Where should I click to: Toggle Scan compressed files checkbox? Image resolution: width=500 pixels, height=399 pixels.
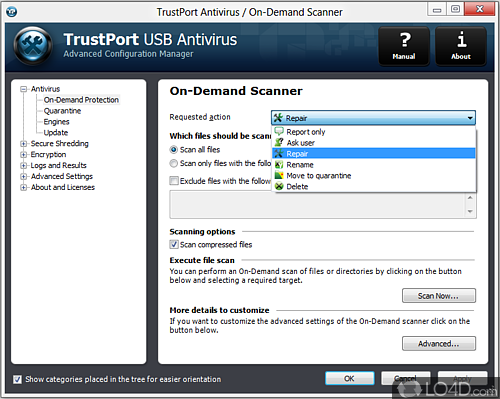click(174, 244)
